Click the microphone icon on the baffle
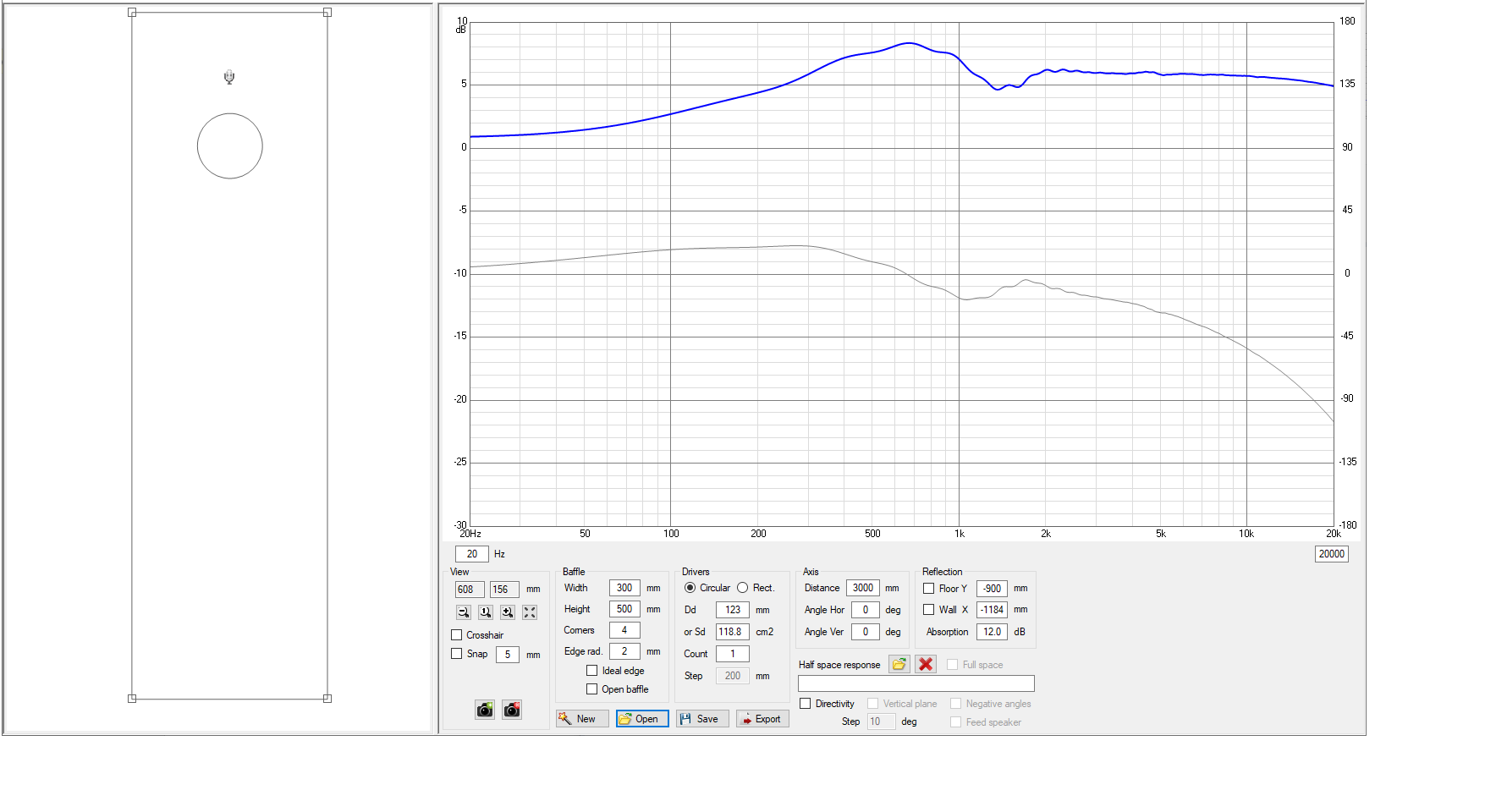This screenshot has width=1507, height=812. tap(229, 78)
